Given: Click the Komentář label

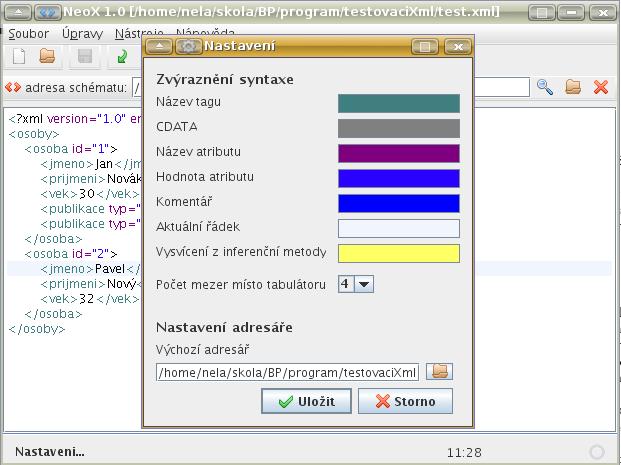Looking at the screenshot, I should (x=184, y=202).
